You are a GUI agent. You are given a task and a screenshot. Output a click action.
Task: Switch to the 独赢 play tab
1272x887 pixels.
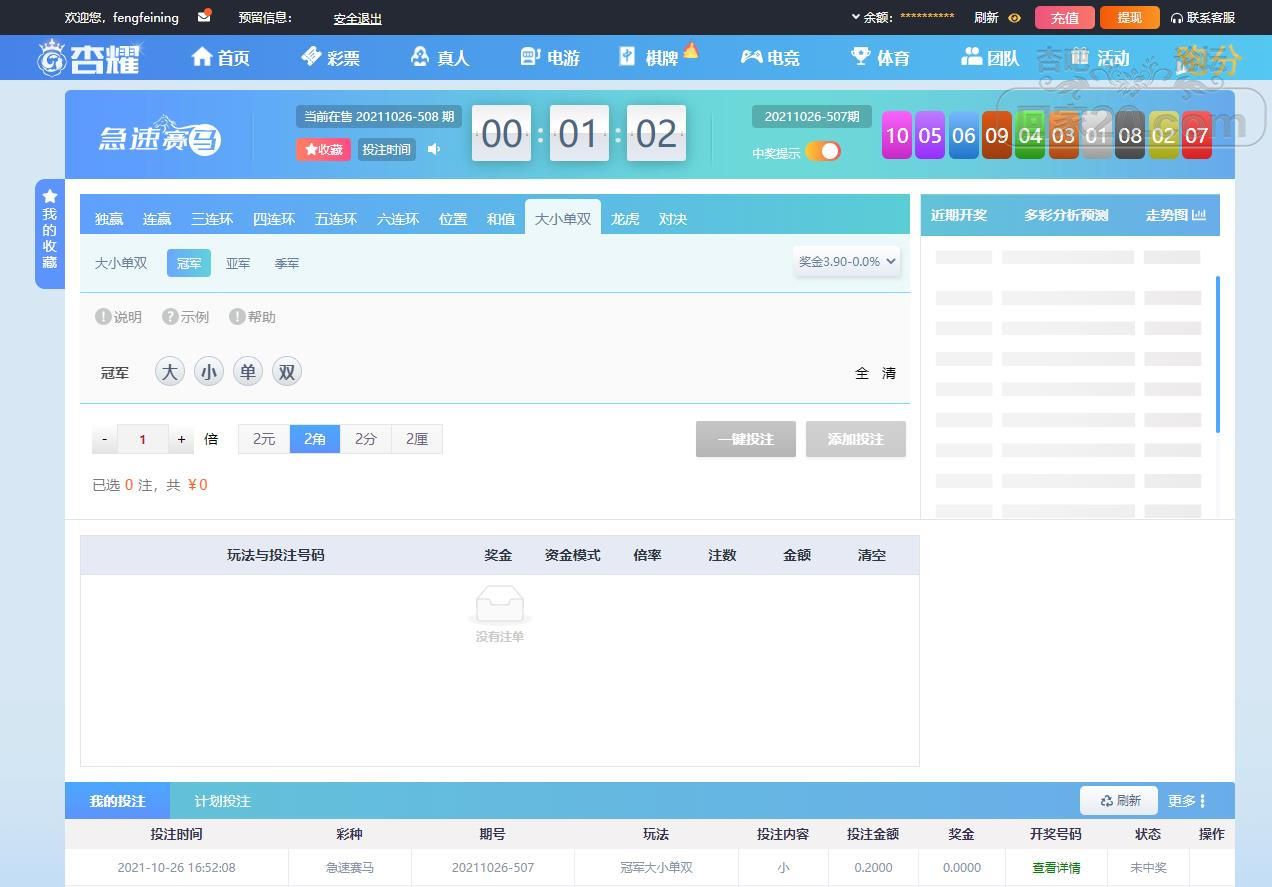click(109, 219)
